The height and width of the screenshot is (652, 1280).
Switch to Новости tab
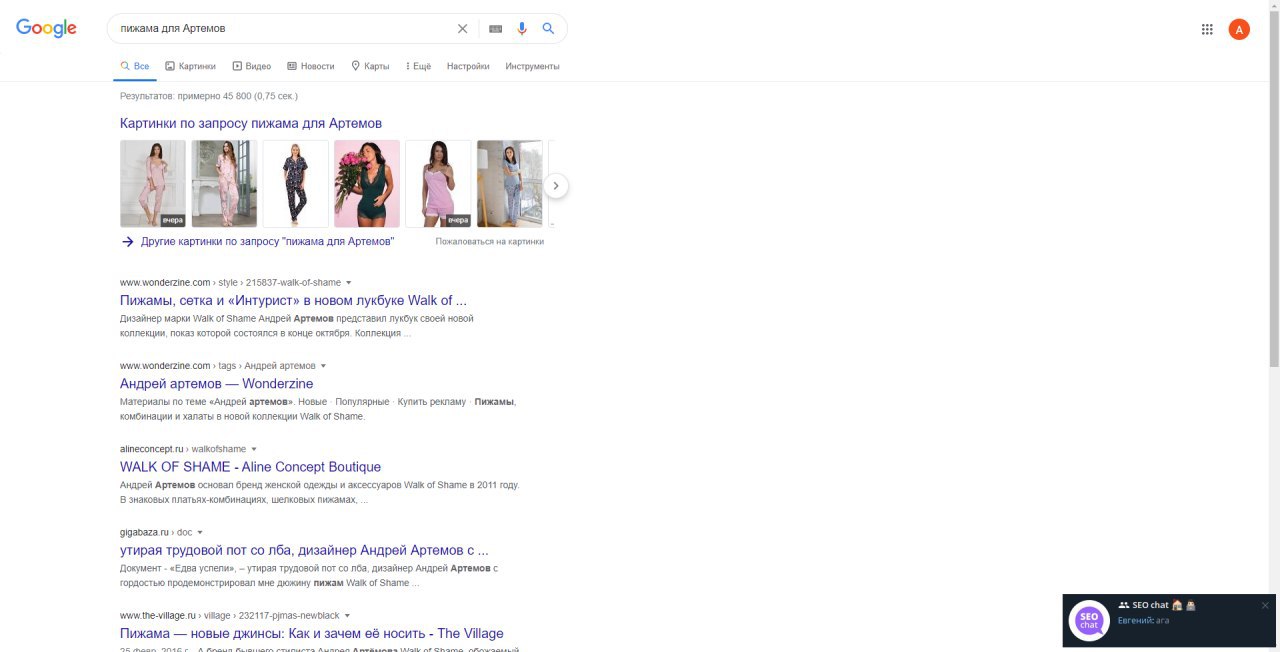[x=311, y=66]
